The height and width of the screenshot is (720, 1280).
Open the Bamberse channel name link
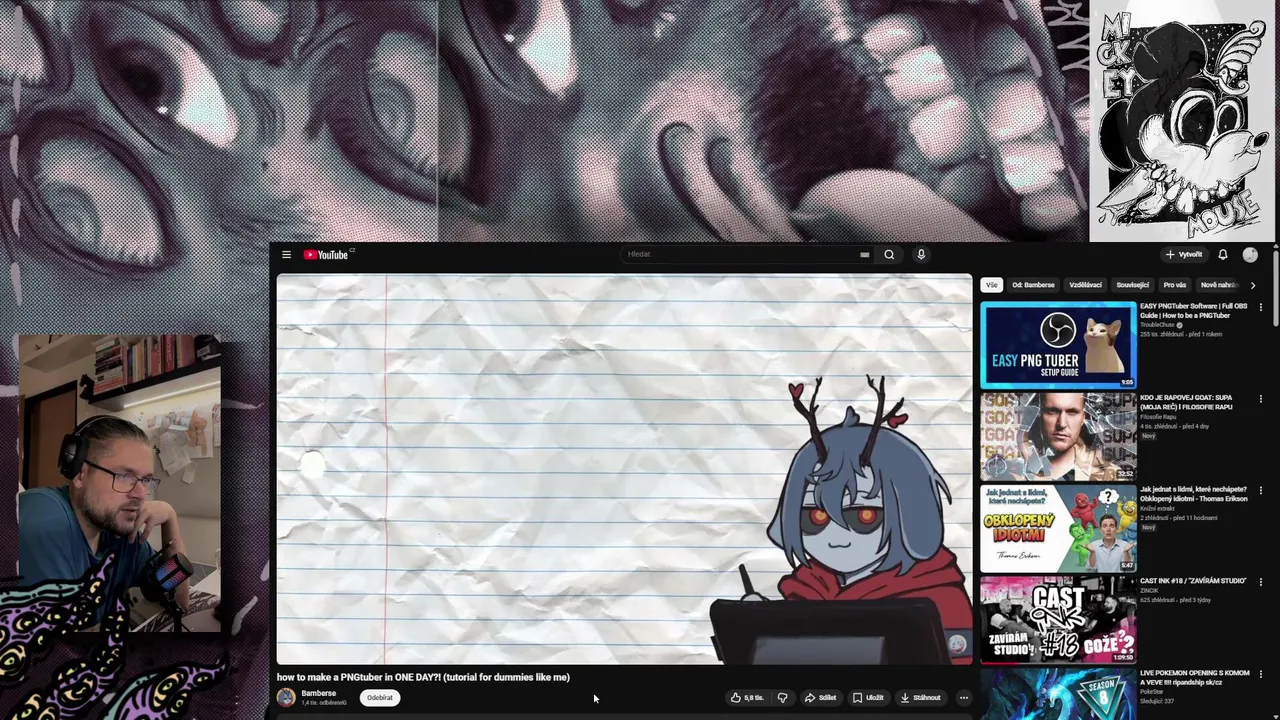click(319, 693)
